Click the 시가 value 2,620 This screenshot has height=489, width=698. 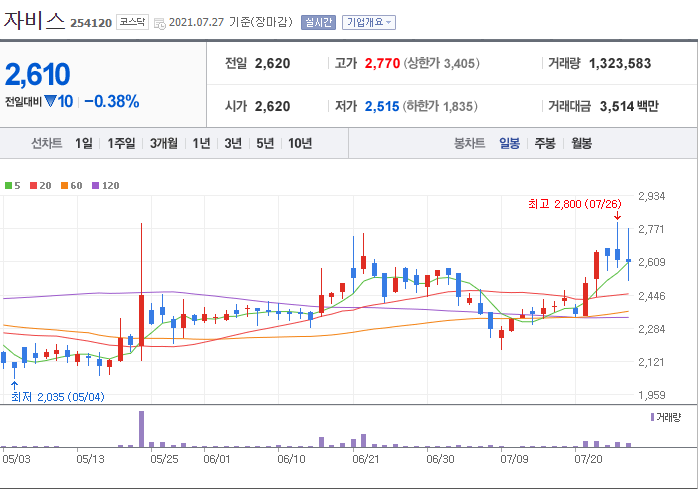click(272, 106)
